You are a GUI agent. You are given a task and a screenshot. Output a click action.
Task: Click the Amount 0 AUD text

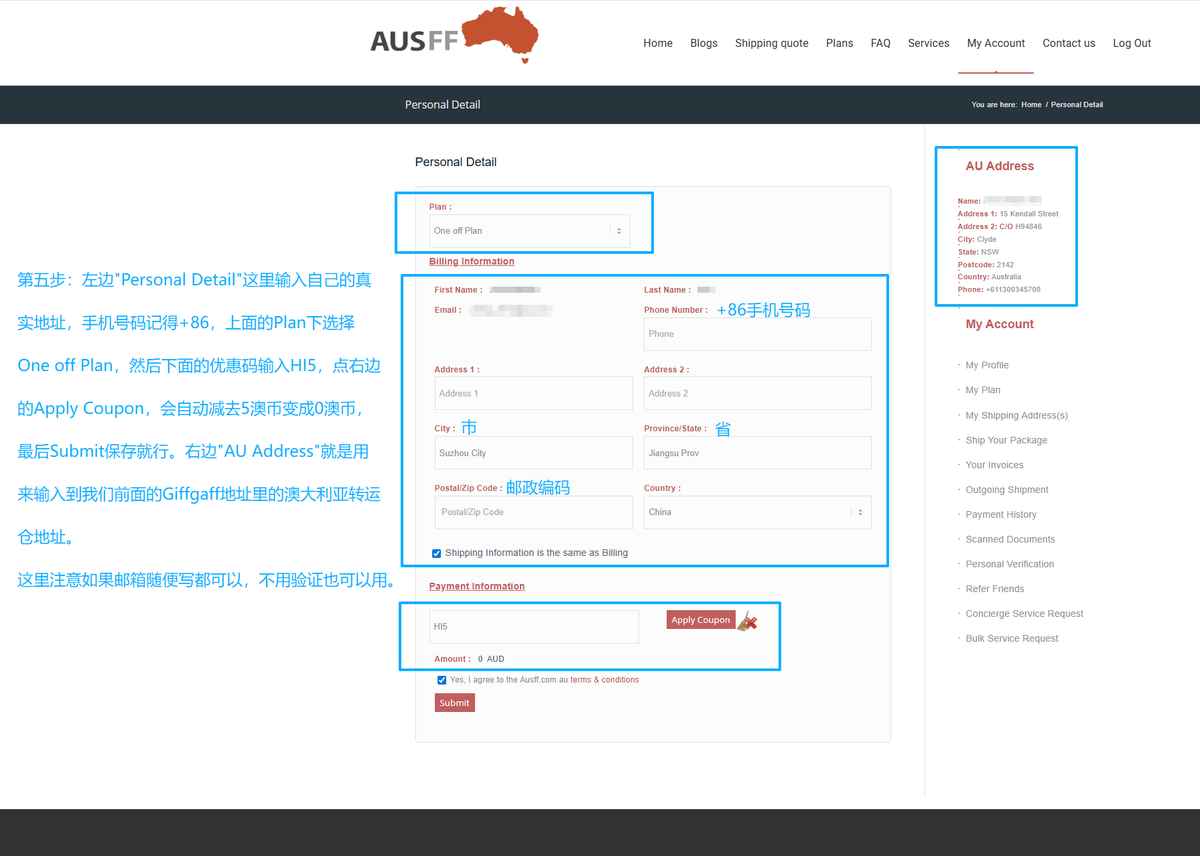pos(469,660)
